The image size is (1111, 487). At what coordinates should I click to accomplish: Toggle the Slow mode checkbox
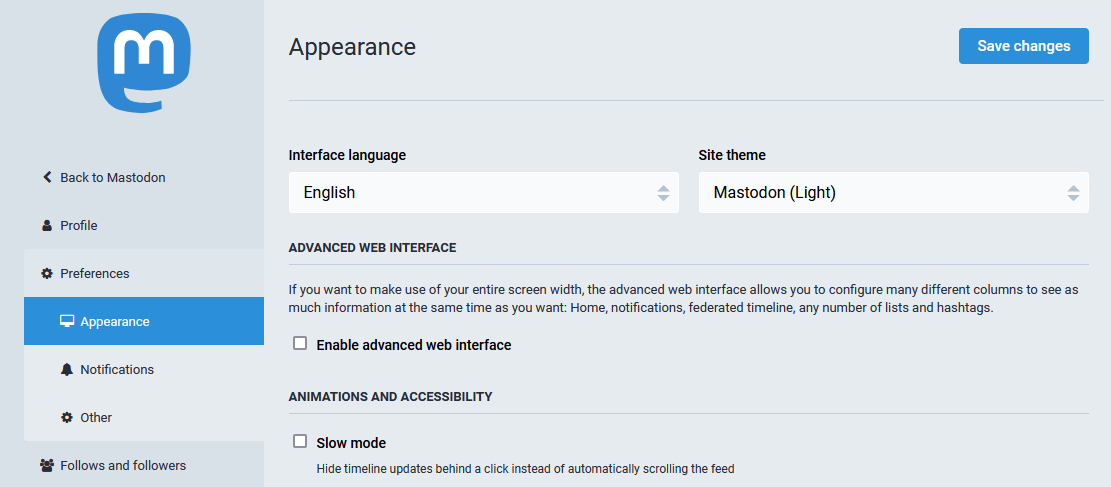point(300,442)
